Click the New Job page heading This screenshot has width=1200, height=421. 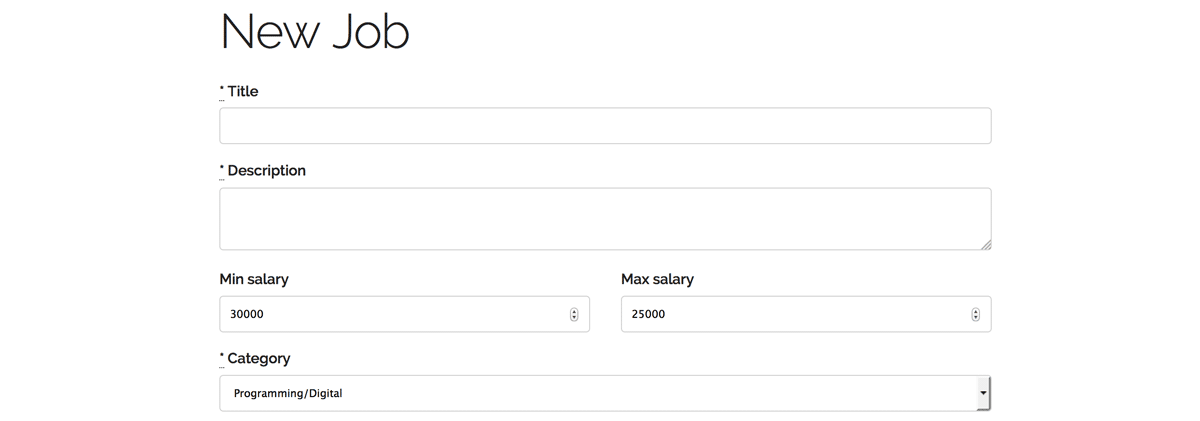click(315, 31)
